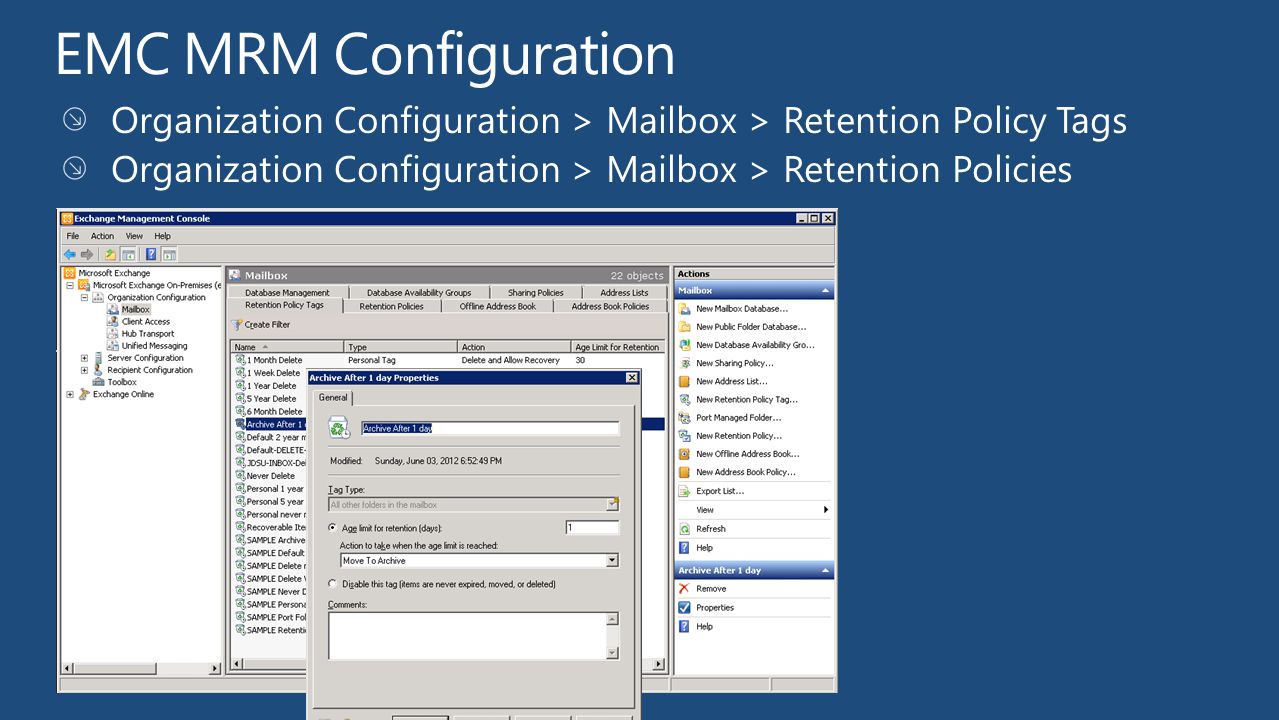The width and height of the screenshot is (1279, 720).
Task: Click the Action column header
Action: pyautogui.click(x=514, y=347)
